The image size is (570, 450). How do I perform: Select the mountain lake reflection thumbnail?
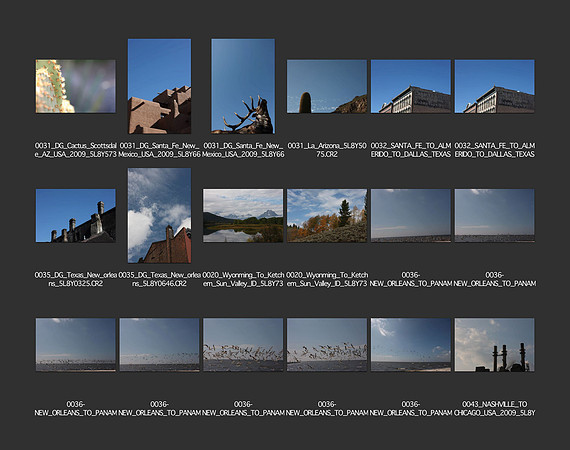tap(243, 216)
